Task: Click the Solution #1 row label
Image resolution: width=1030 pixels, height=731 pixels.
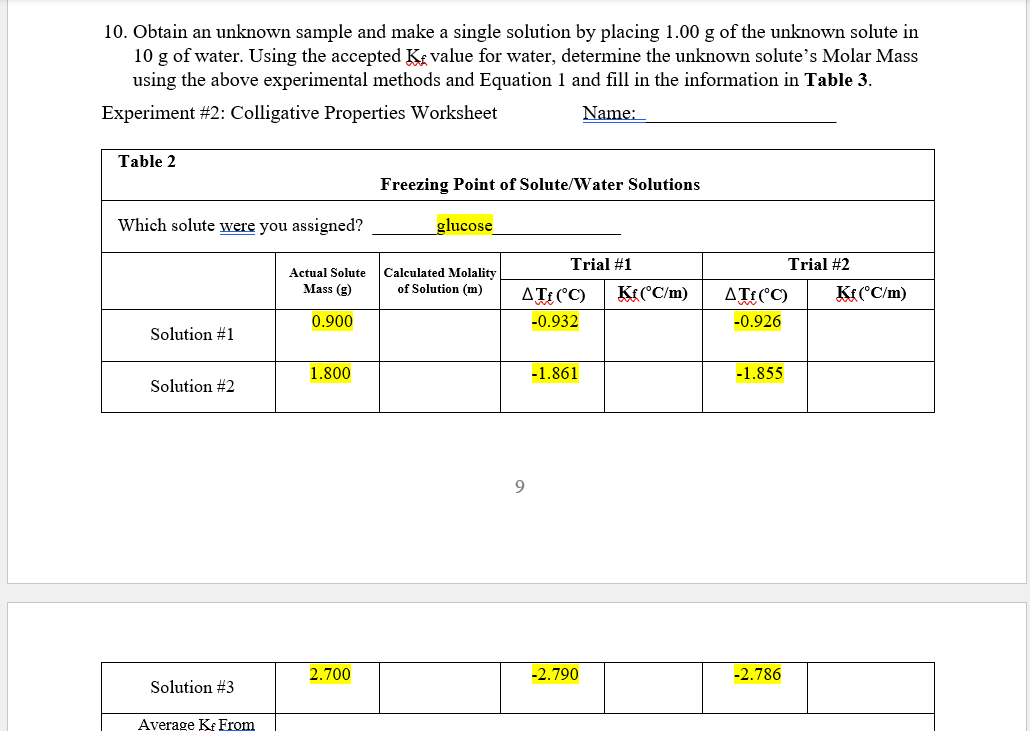Action: click(x=192, y=334)
